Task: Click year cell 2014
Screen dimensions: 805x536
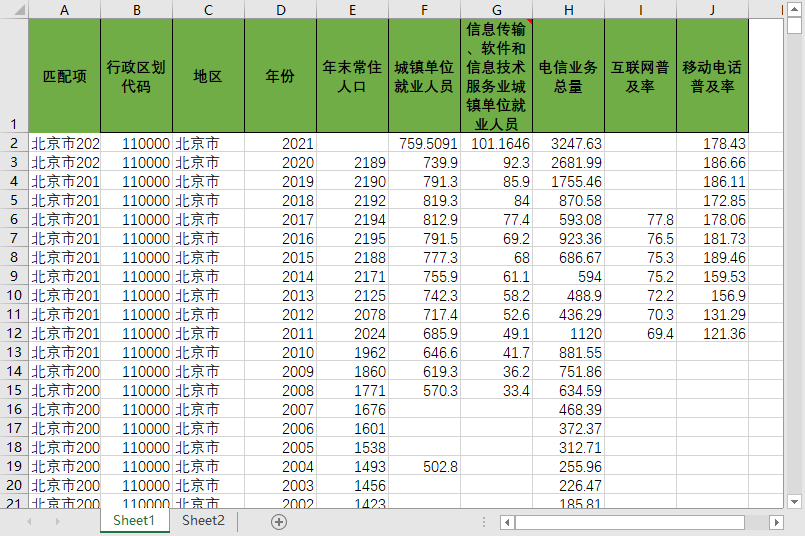Action: click(280, 276)
